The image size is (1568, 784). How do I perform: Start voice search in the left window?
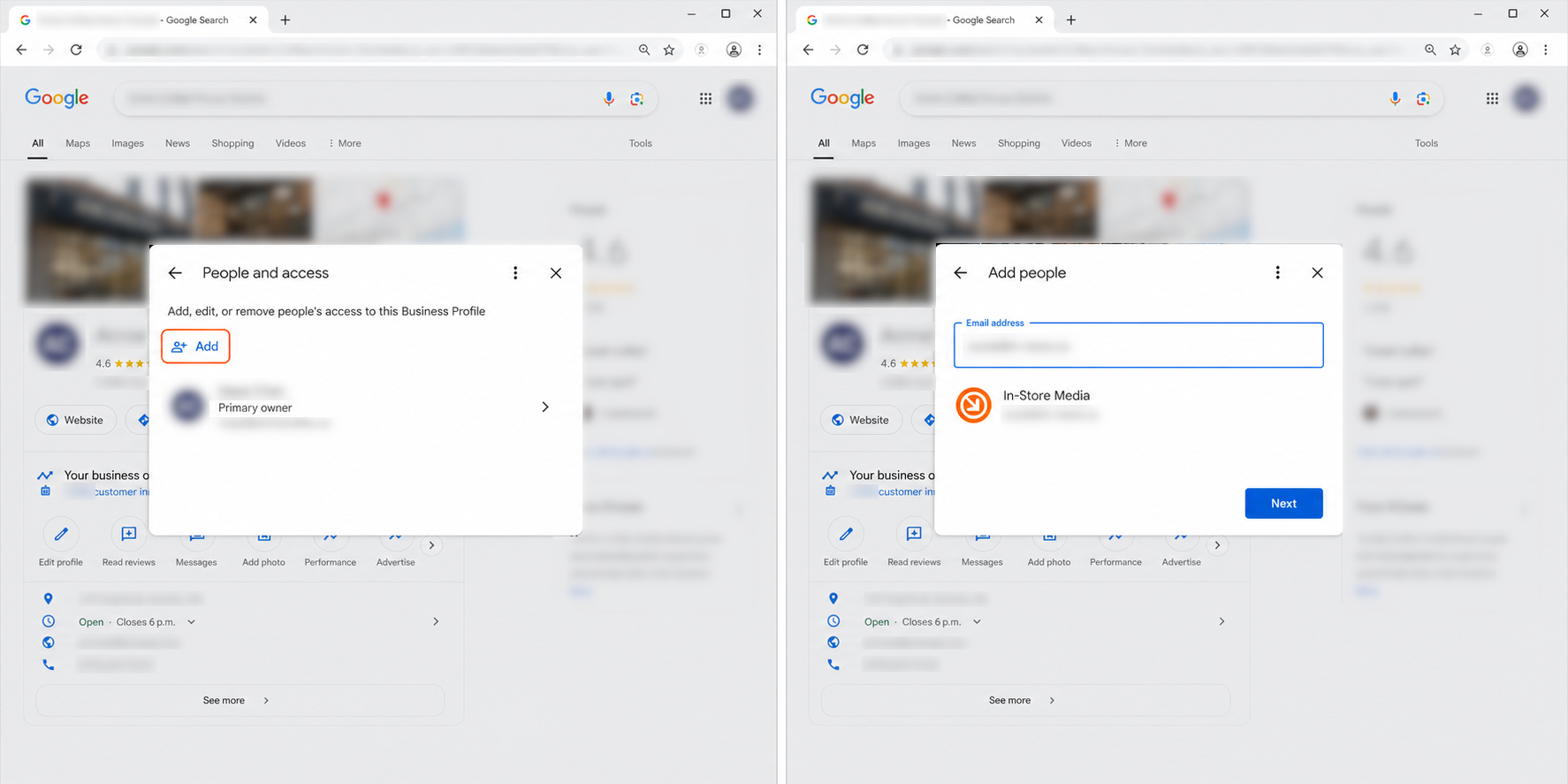point(609,99)
